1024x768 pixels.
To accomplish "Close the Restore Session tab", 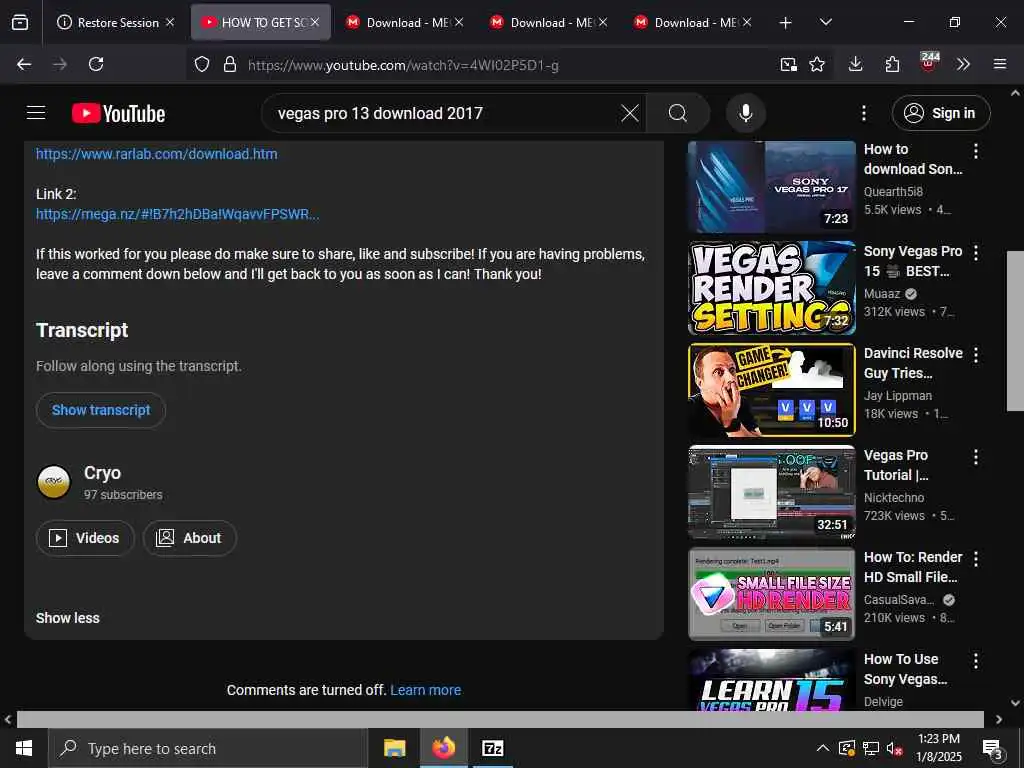I will coord(170,22).
